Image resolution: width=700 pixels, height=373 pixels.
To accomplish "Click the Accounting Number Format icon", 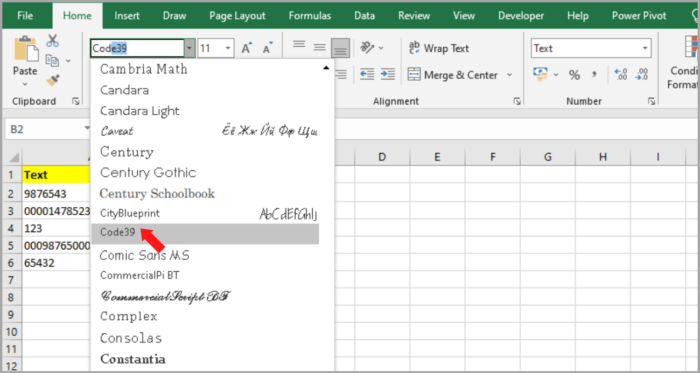I will pos(541,74).
